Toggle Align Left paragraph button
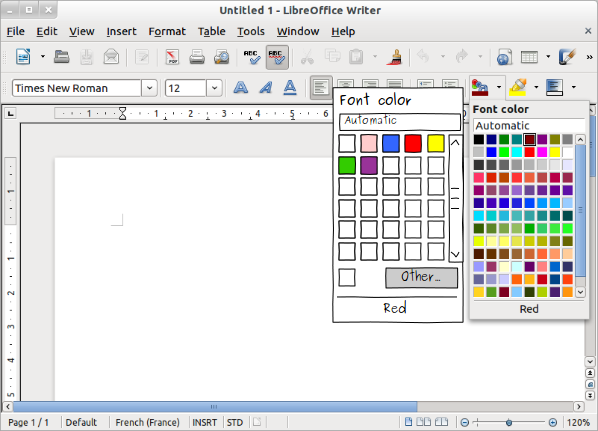The width and height of the screenshot is (598, 431). pos(321,88)
